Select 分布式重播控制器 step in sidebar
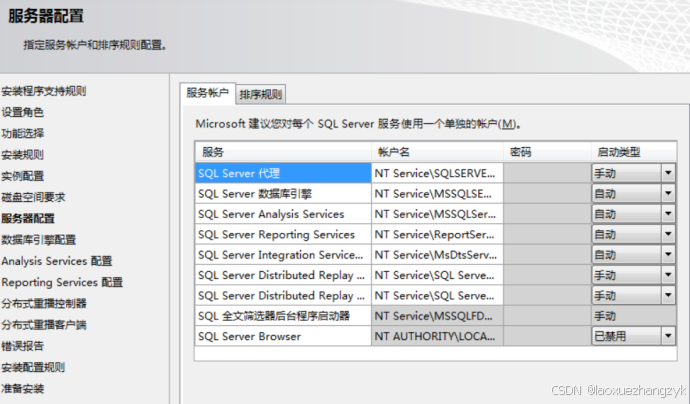 [44, 303]
